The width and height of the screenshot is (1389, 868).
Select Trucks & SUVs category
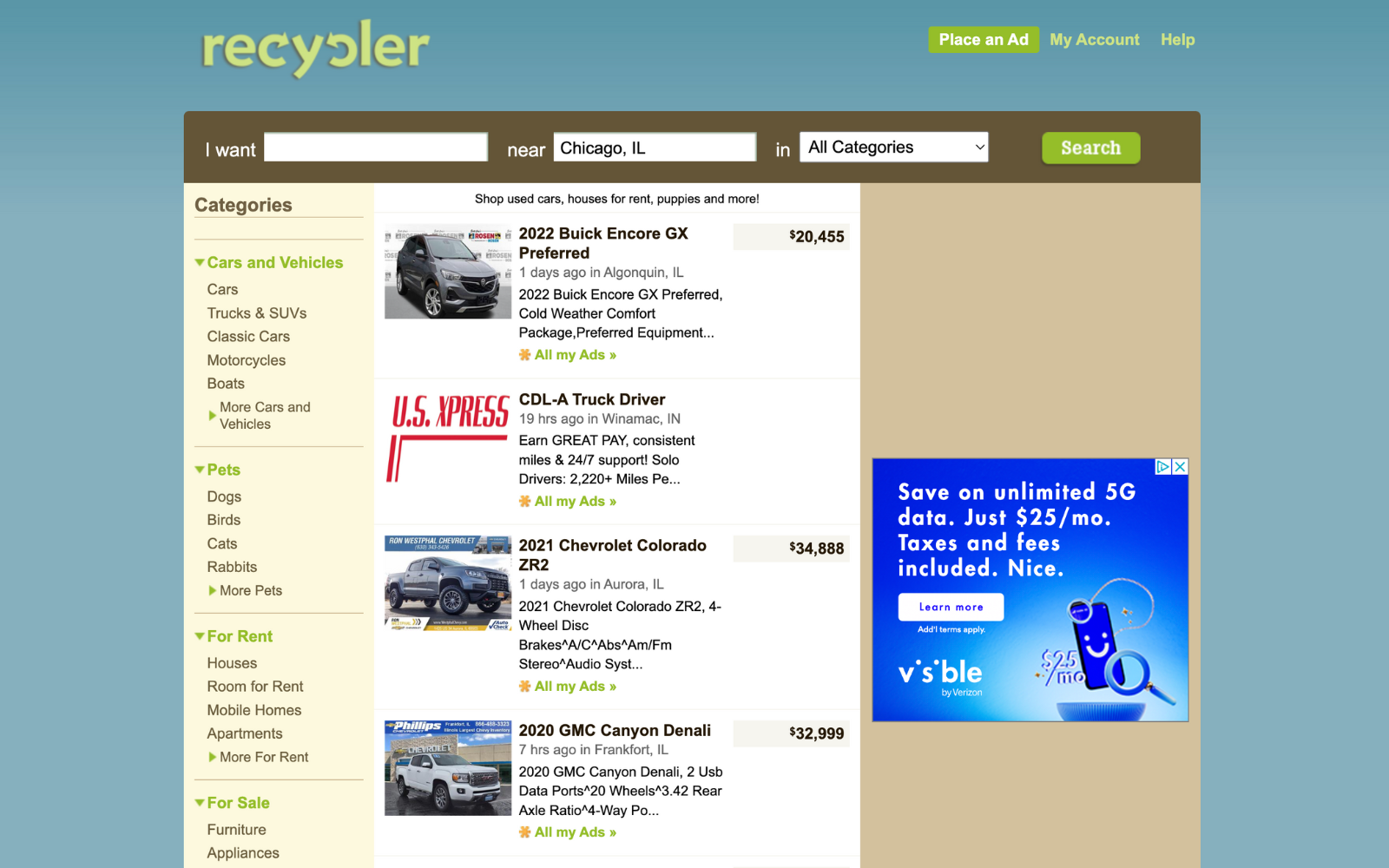coord(257,313)
